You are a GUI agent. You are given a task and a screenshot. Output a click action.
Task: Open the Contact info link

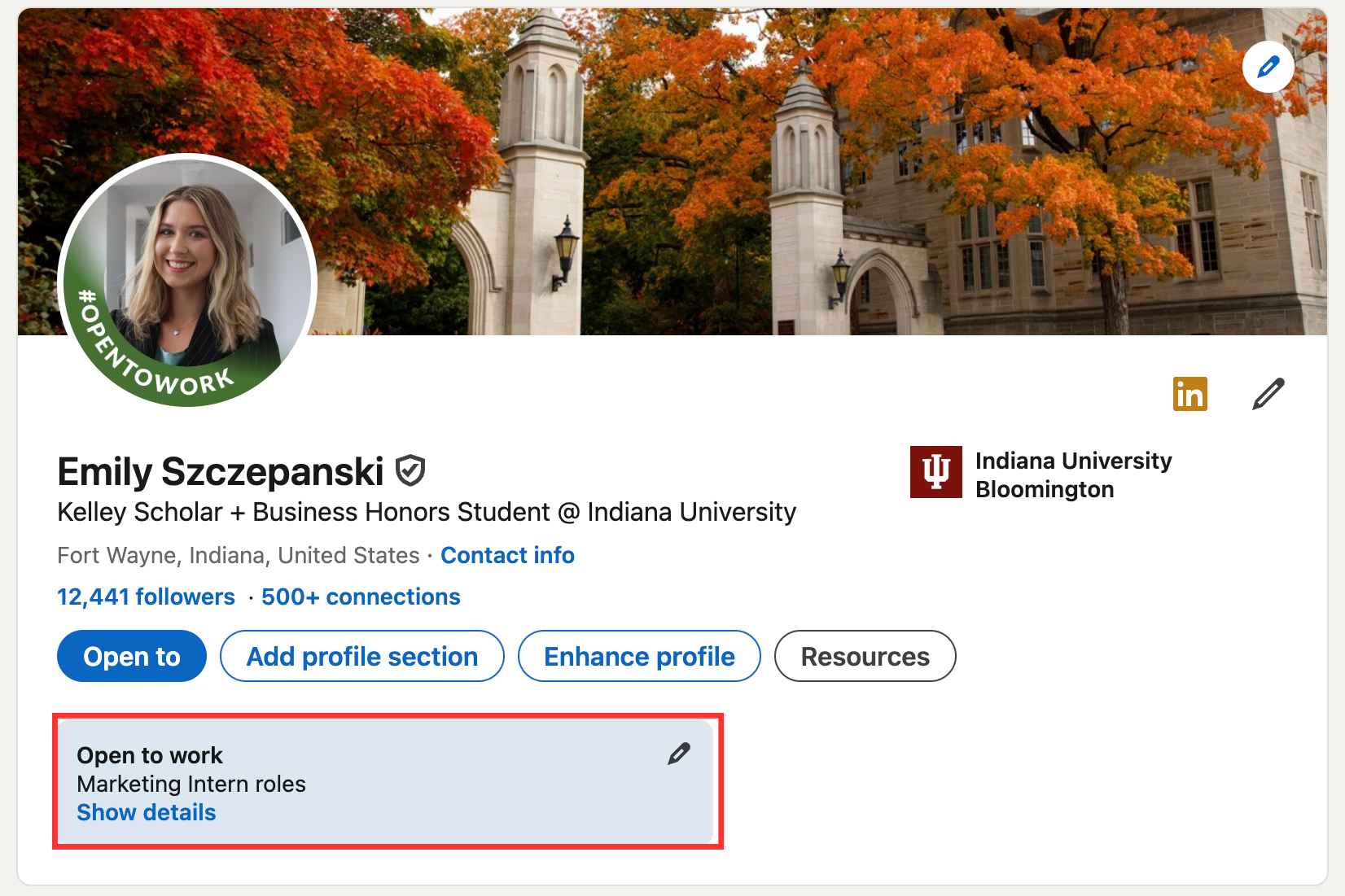(507, 555)
